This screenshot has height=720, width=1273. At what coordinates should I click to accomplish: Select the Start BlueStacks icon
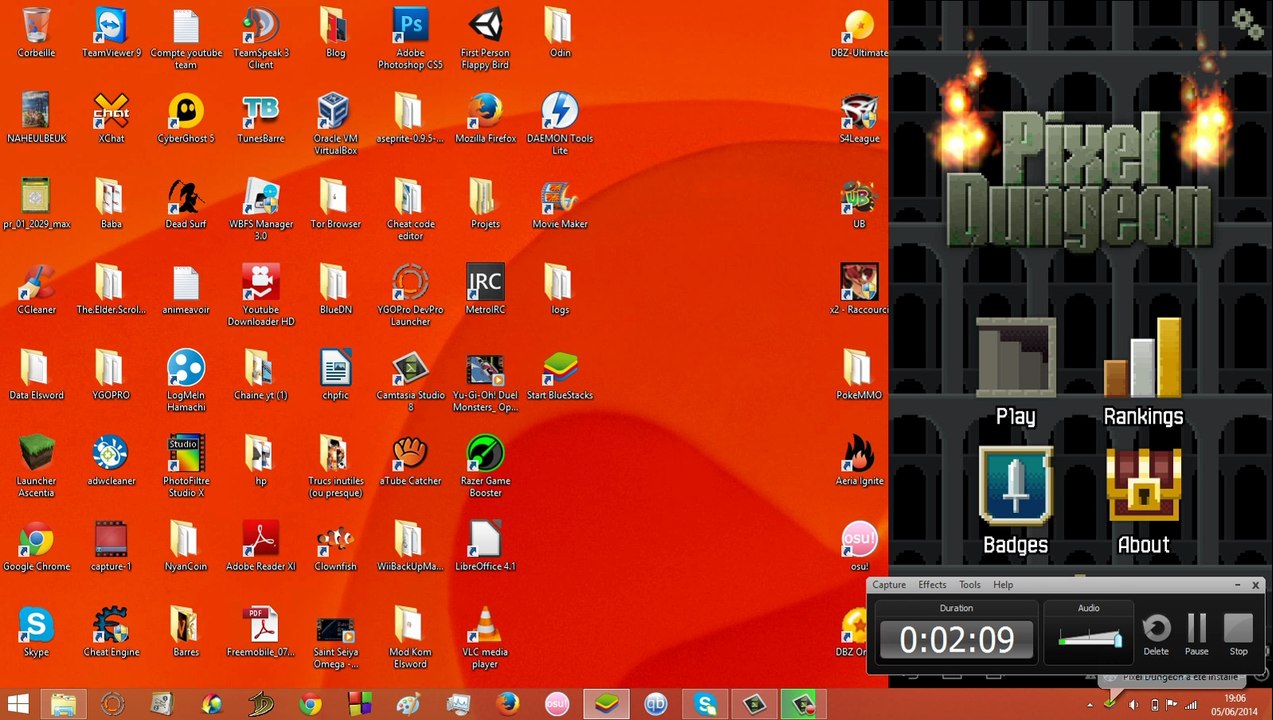560,369
